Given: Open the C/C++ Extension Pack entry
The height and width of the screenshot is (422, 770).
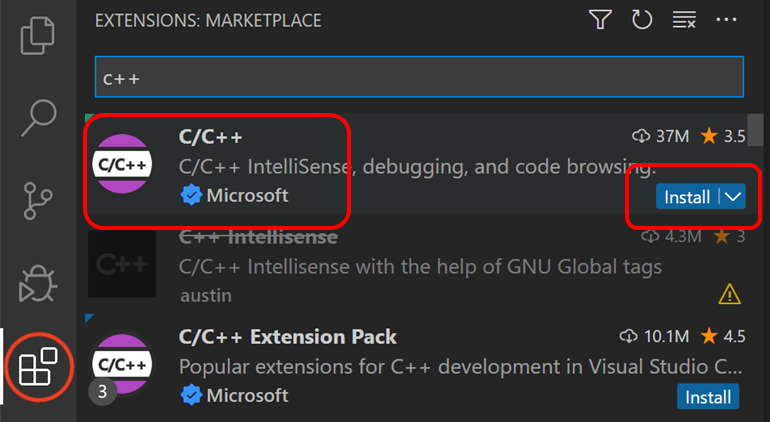Looking at the screenshot, I should coord(416,366).
